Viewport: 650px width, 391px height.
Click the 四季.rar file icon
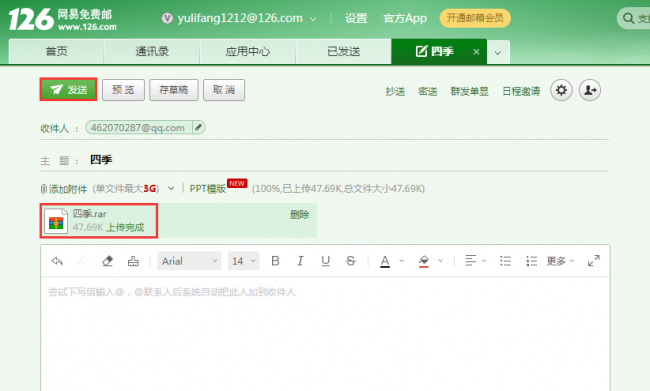pos(56,221)
